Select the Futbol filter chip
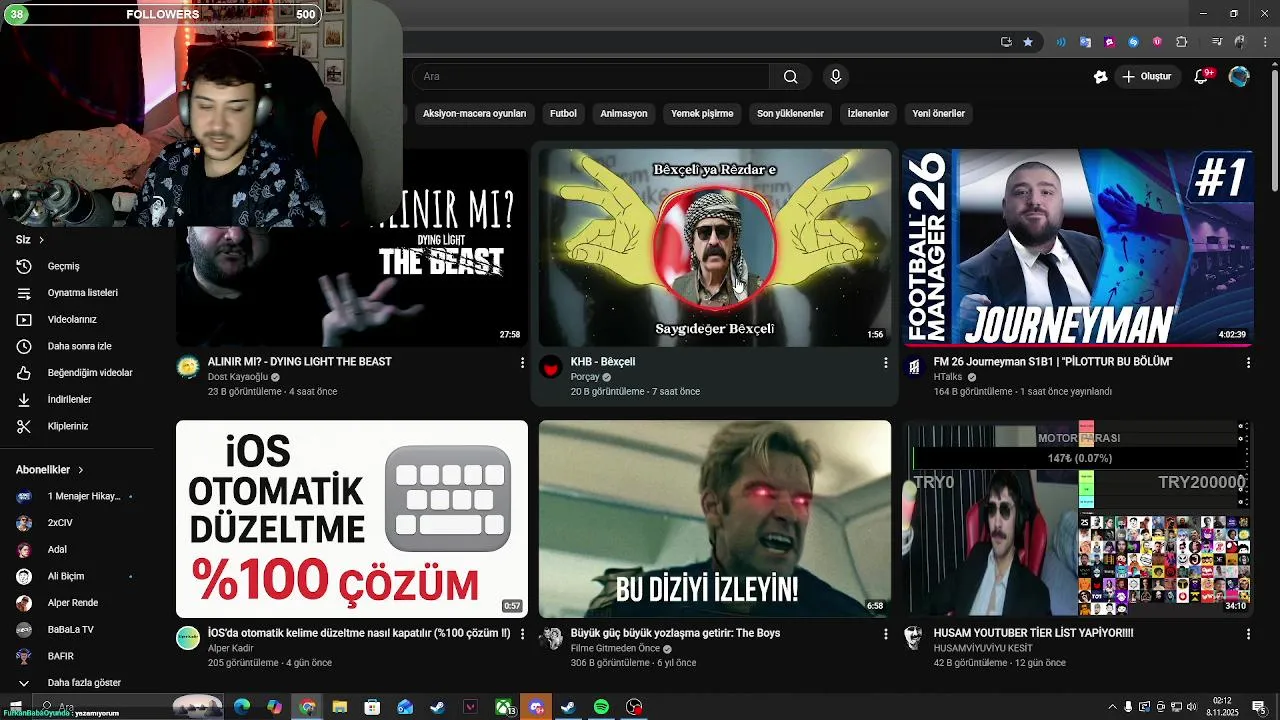This screenshot has height=720, width=1280. coord(563,114)
